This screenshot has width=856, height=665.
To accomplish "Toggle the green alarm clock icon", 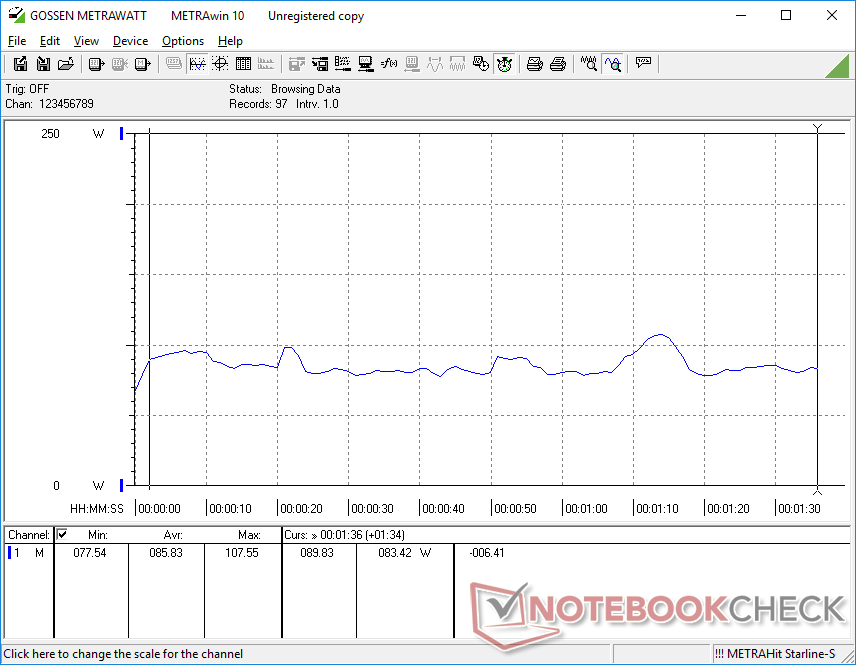I will [x=504, y=64].
